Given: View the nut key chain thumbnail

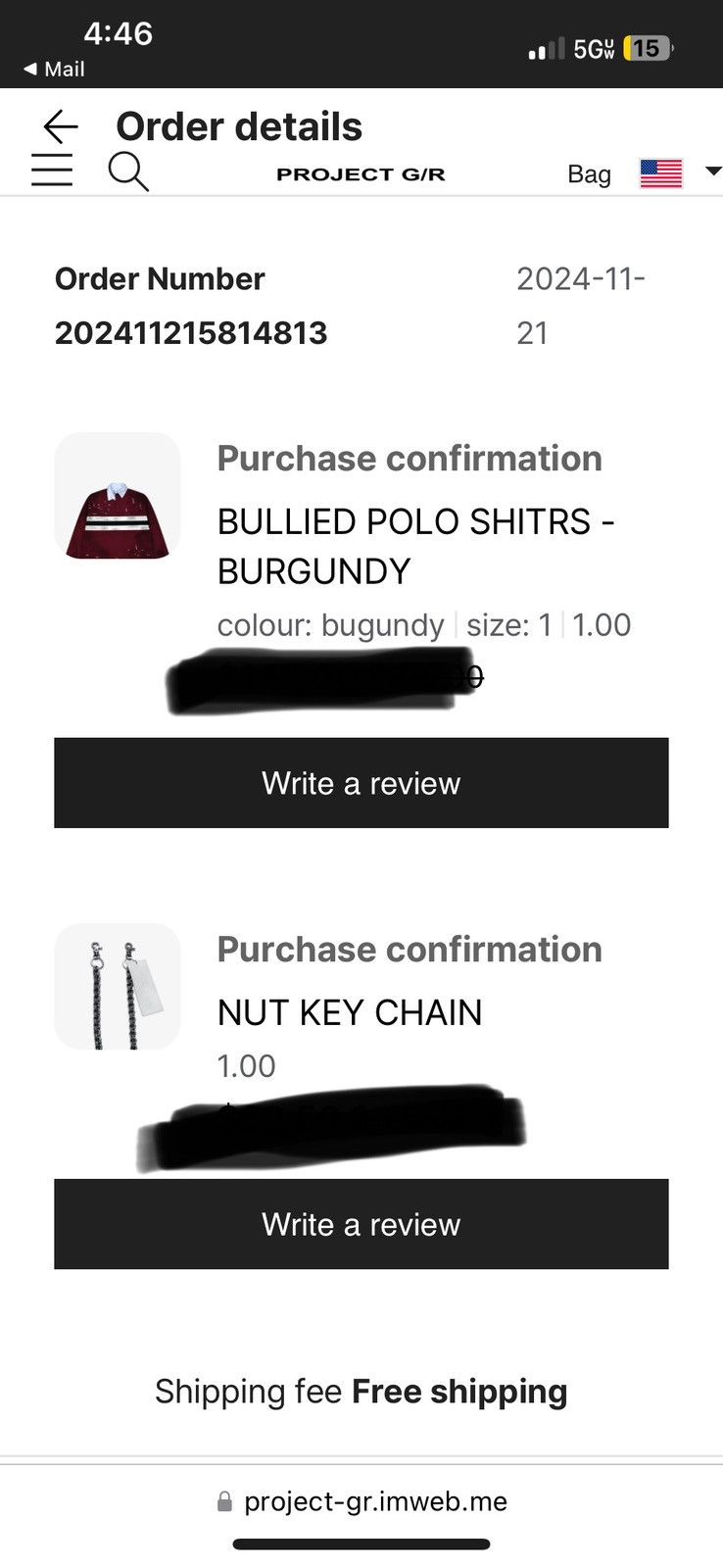Looking at the screenshot, I should pyautogui.click(x=118, y=987).
